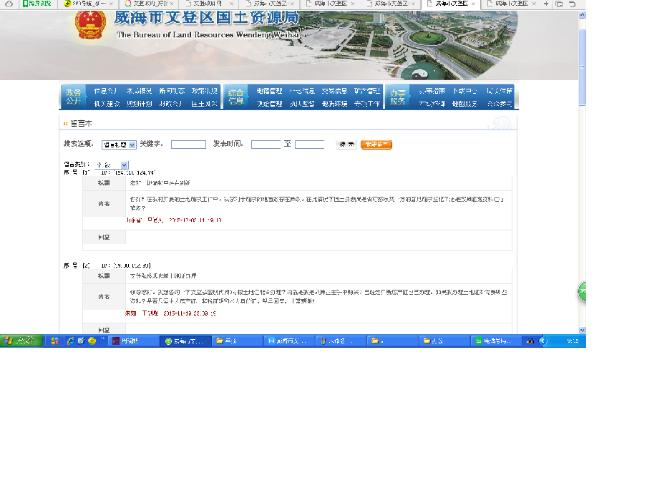Click the end date field after 至
This screenshot has width=656, height=492.
(309, 145)
